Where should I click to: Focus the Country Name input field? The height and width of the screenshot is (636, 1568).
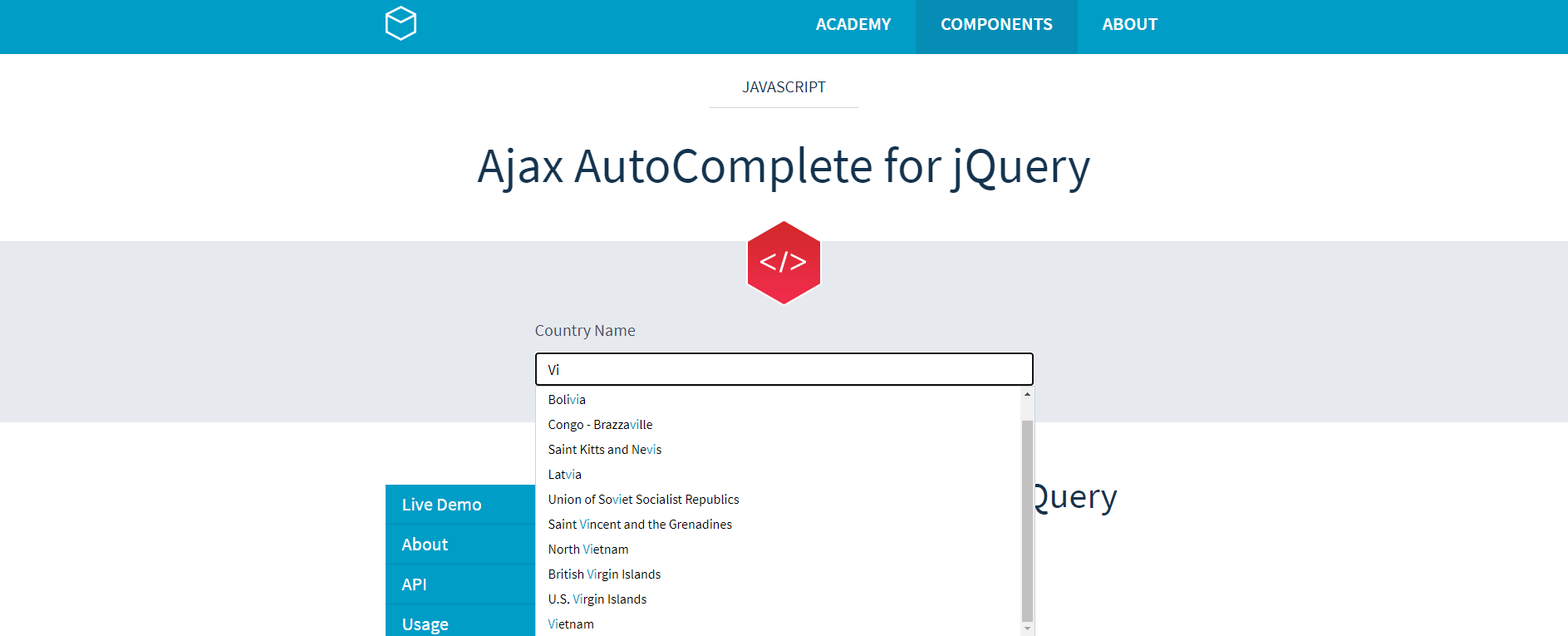[x=784, y=369]
